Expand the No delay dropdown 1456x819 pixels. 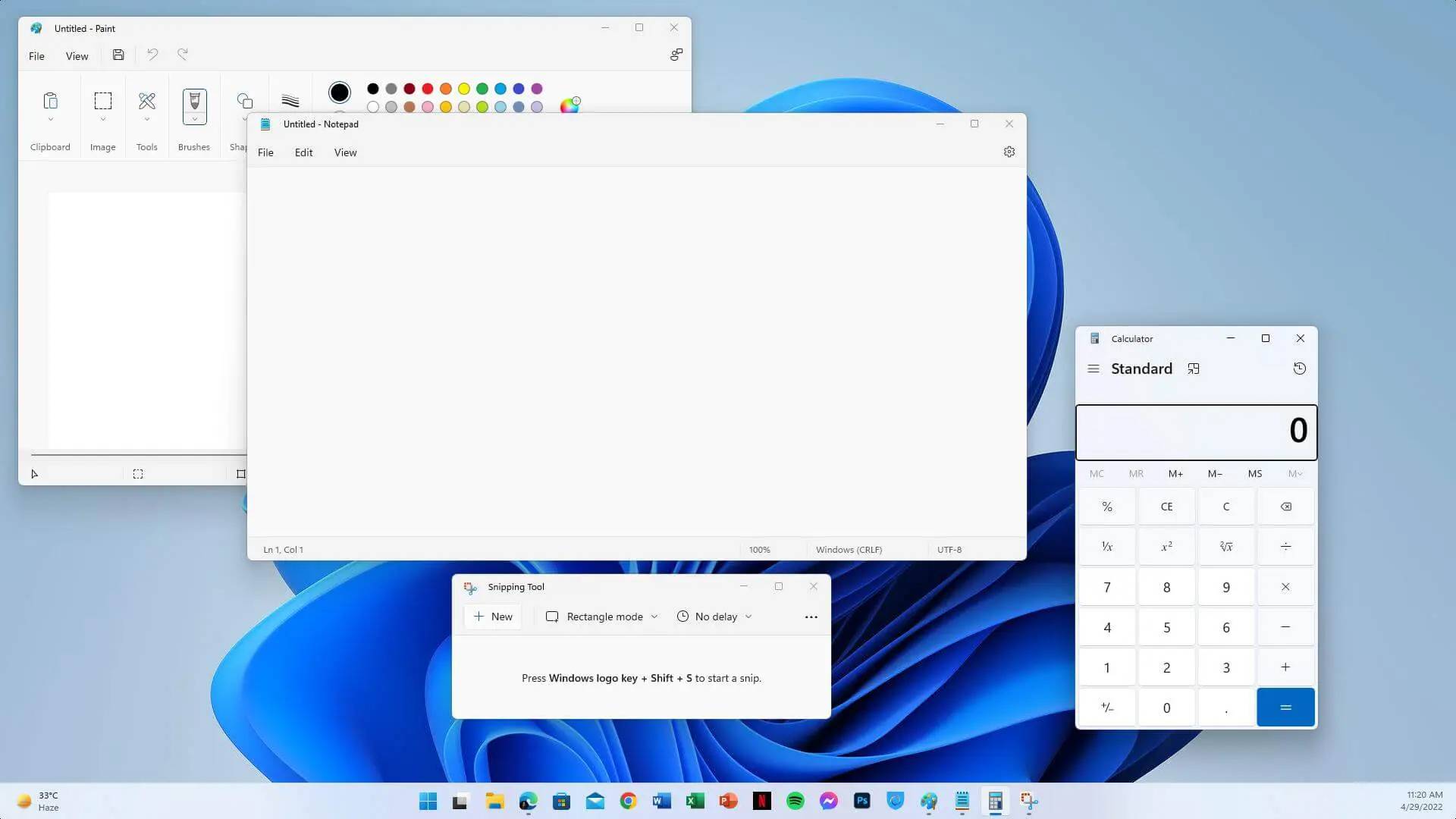748,616
